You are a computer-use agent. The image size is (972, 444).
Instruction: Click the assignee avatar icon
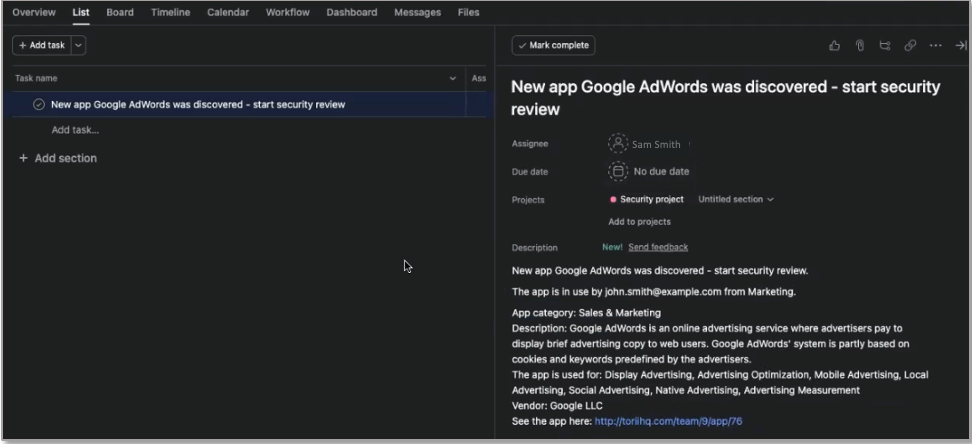tap(618, 143)
